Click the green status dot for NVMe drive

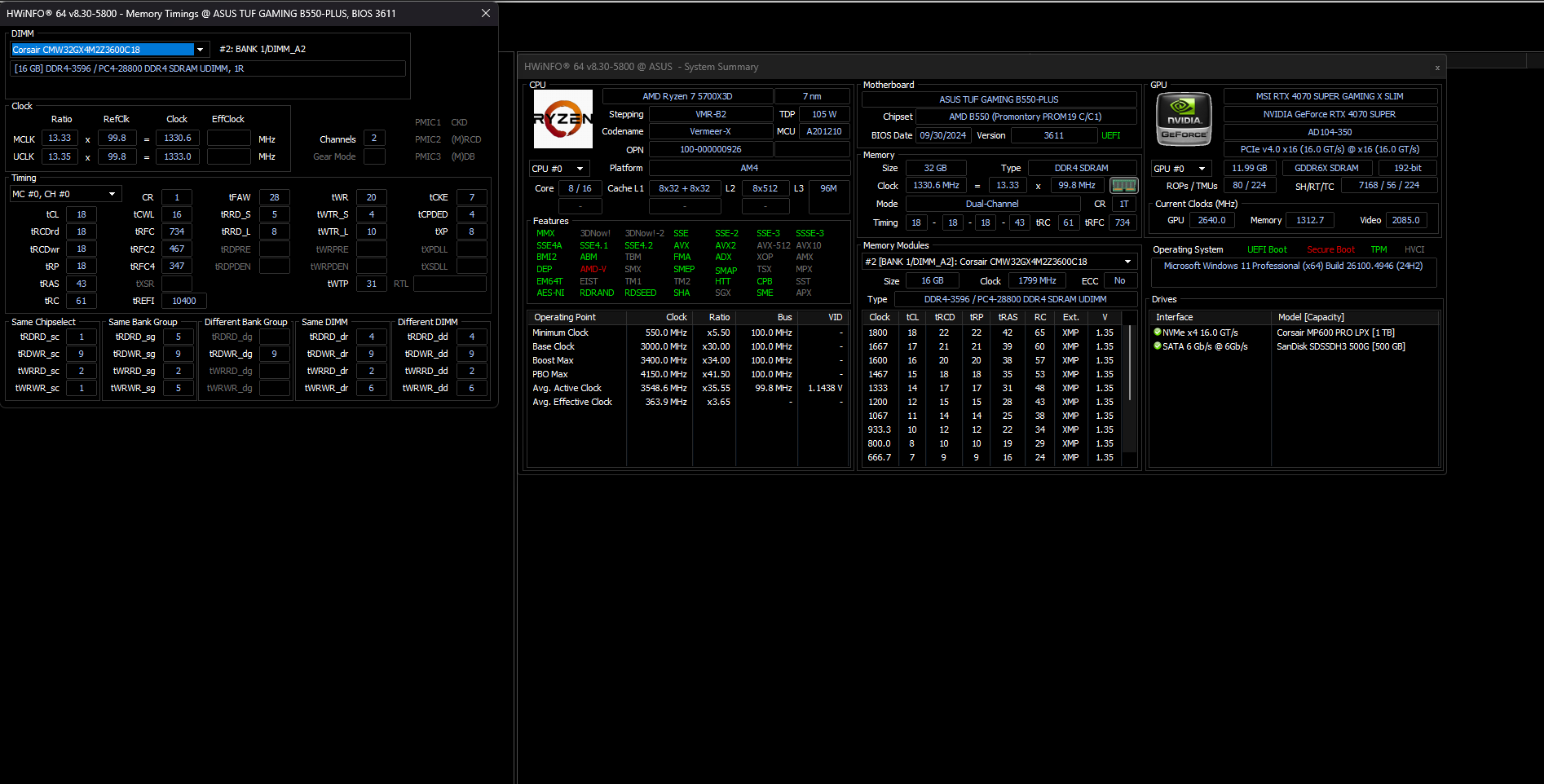1157,333
